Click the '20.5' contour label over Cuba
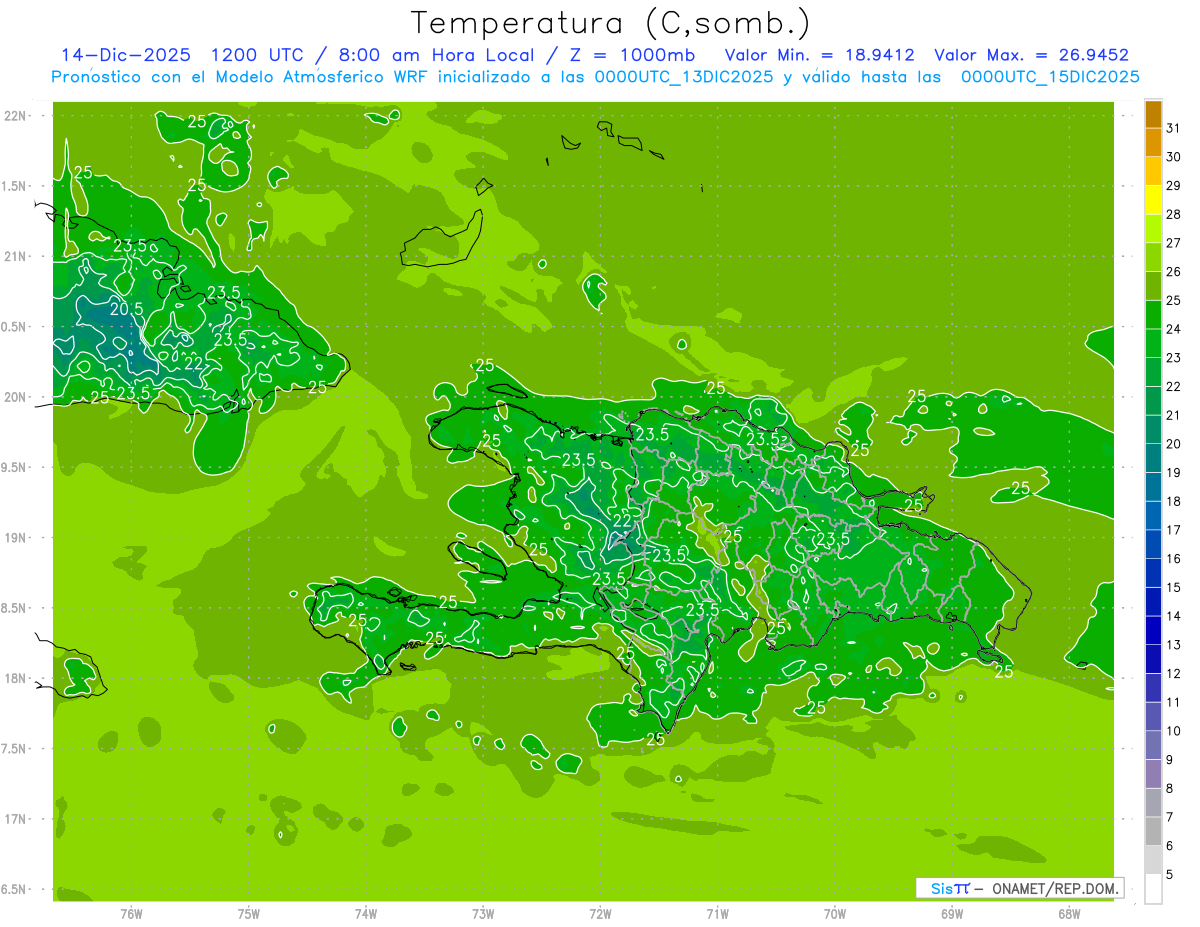Viewport: 1200px width, 927px height. pos(126,309)
